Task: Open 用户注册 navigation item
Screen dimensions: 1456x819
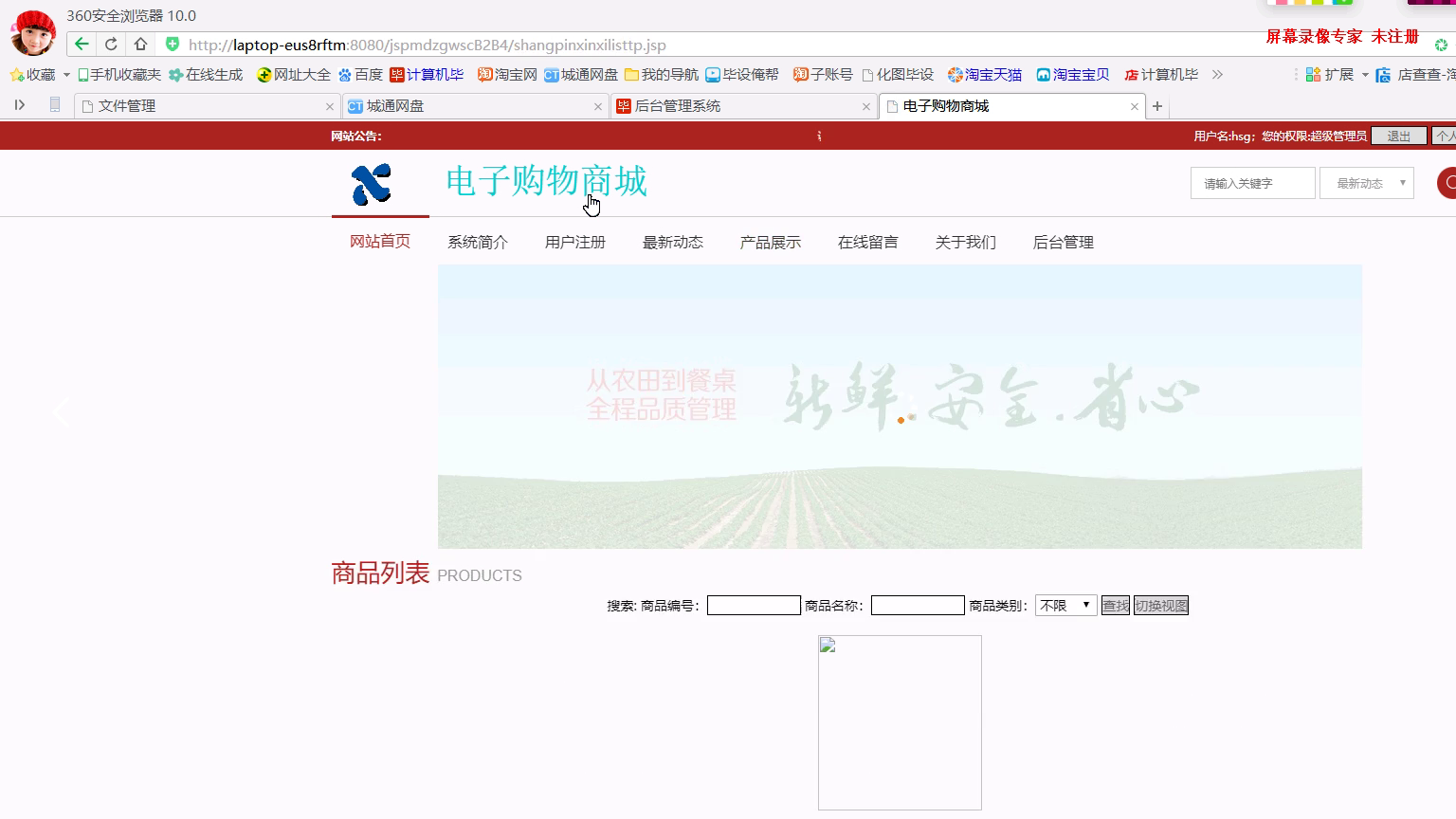Action: point(575,243)
